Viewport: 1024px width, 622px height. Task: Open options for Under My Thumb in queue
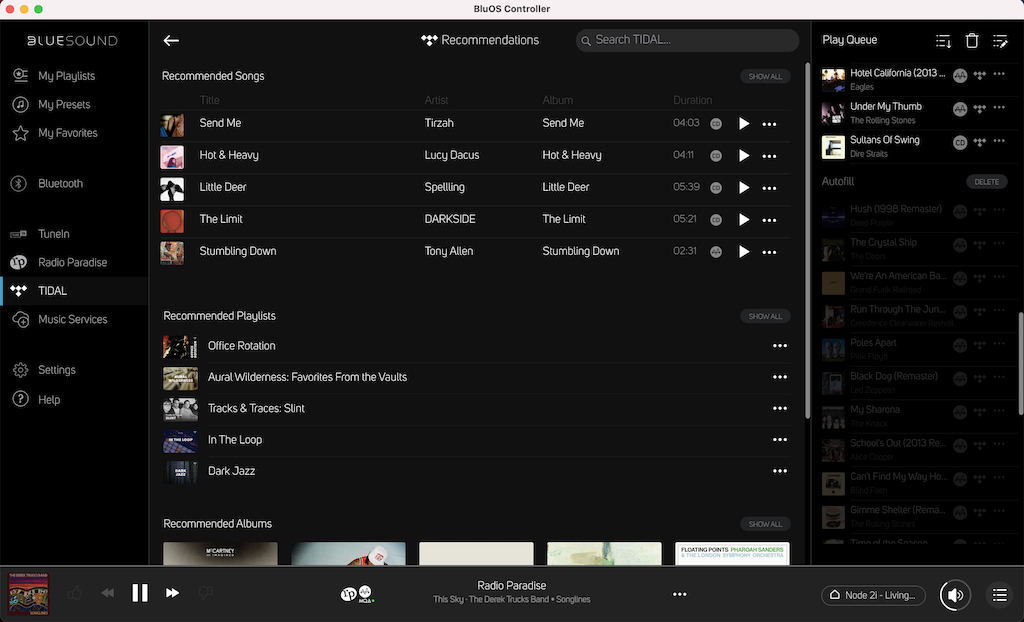(x=999, y=107)
